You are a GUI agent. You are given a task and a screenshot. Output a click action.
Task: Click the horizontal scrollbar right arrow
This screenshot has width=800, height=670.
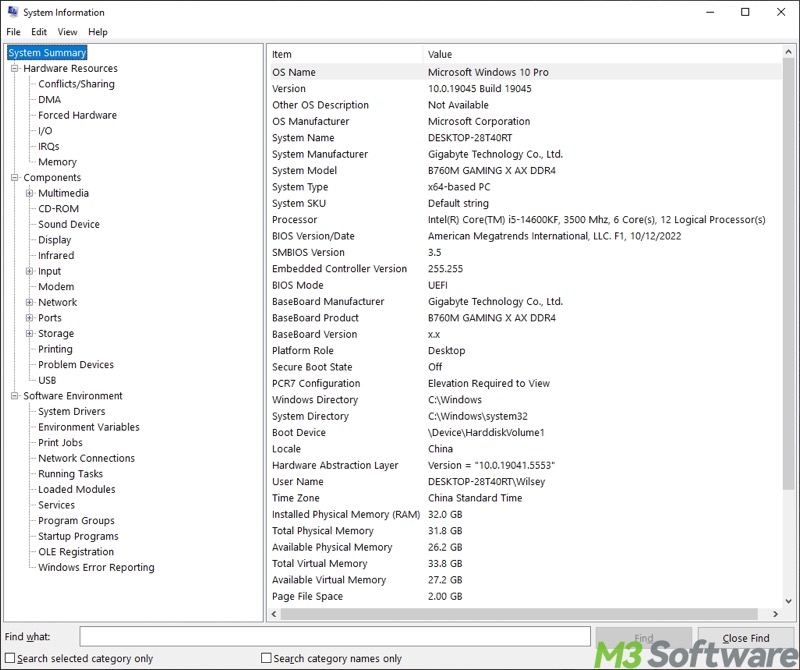pyautogui.click(x=776, y=614)
